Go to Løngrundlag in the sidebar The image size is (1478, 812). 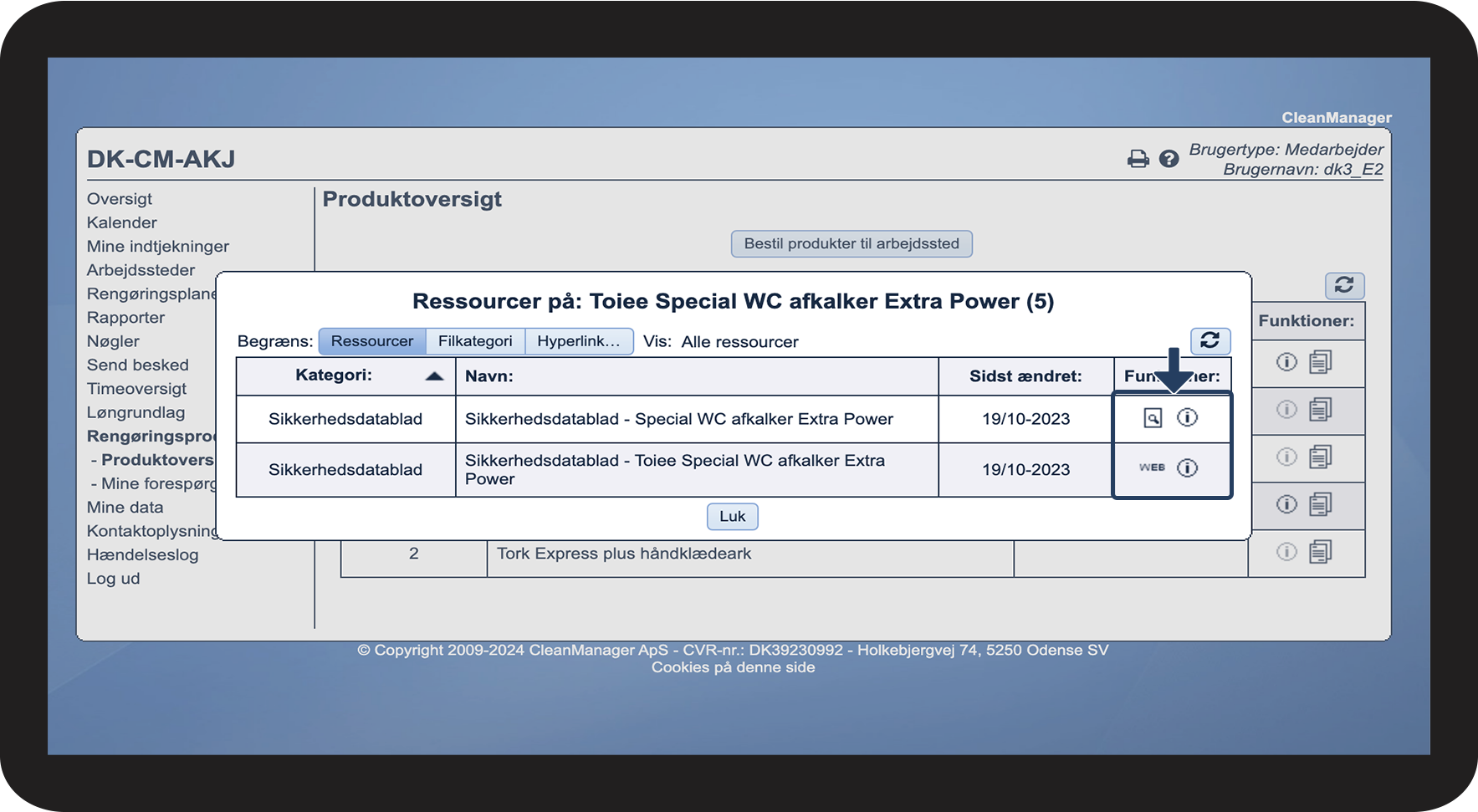pos(136,412)
